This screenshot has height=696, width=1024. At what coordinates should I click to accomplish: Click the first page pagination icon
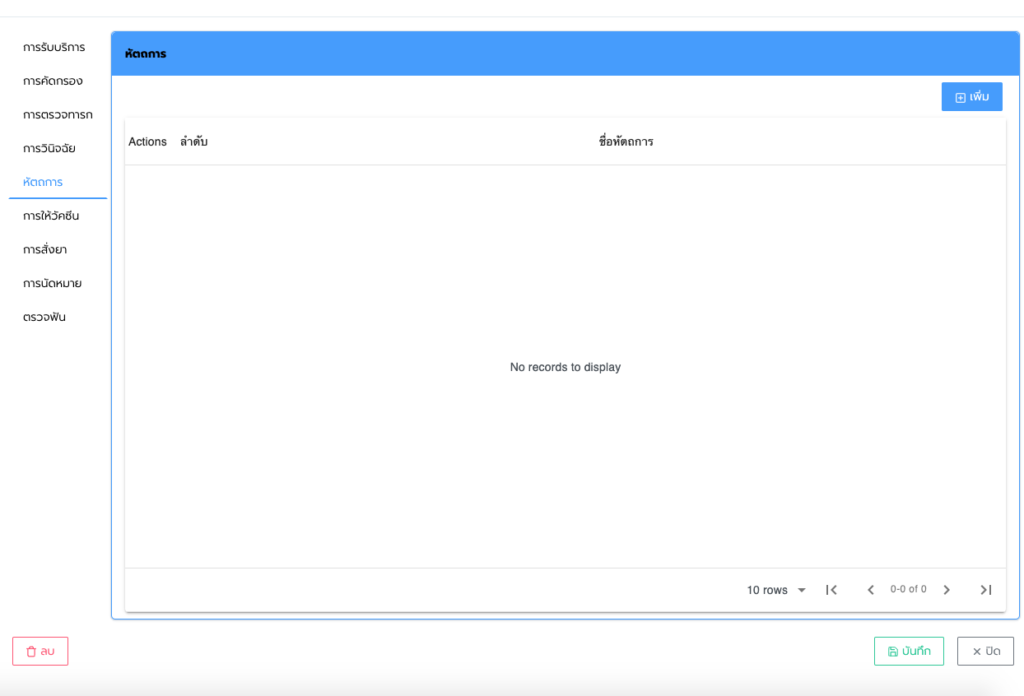[831, 590]
